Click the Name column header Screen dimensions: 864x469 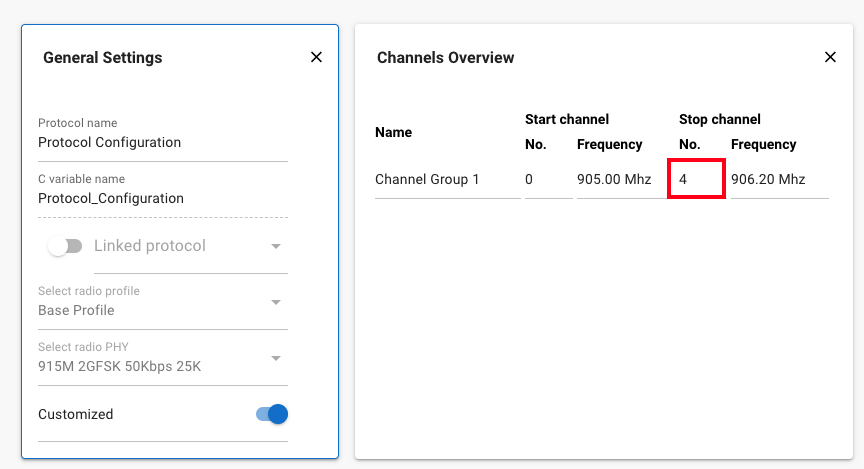[393, 132]
